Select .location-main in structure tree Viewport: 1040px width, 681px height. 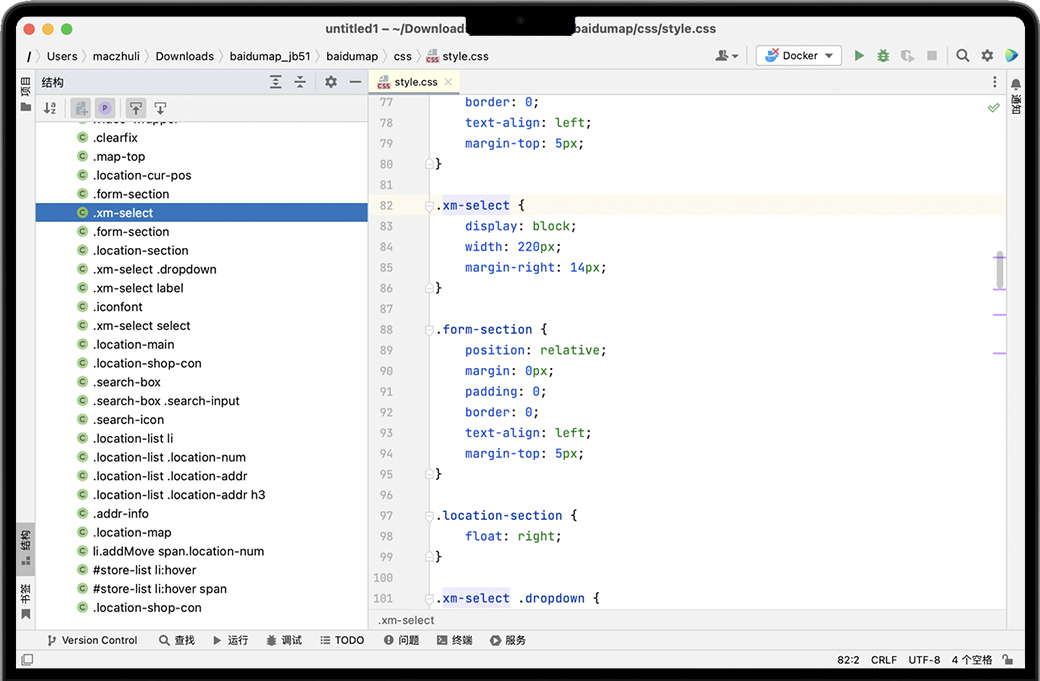coord(133,344)
